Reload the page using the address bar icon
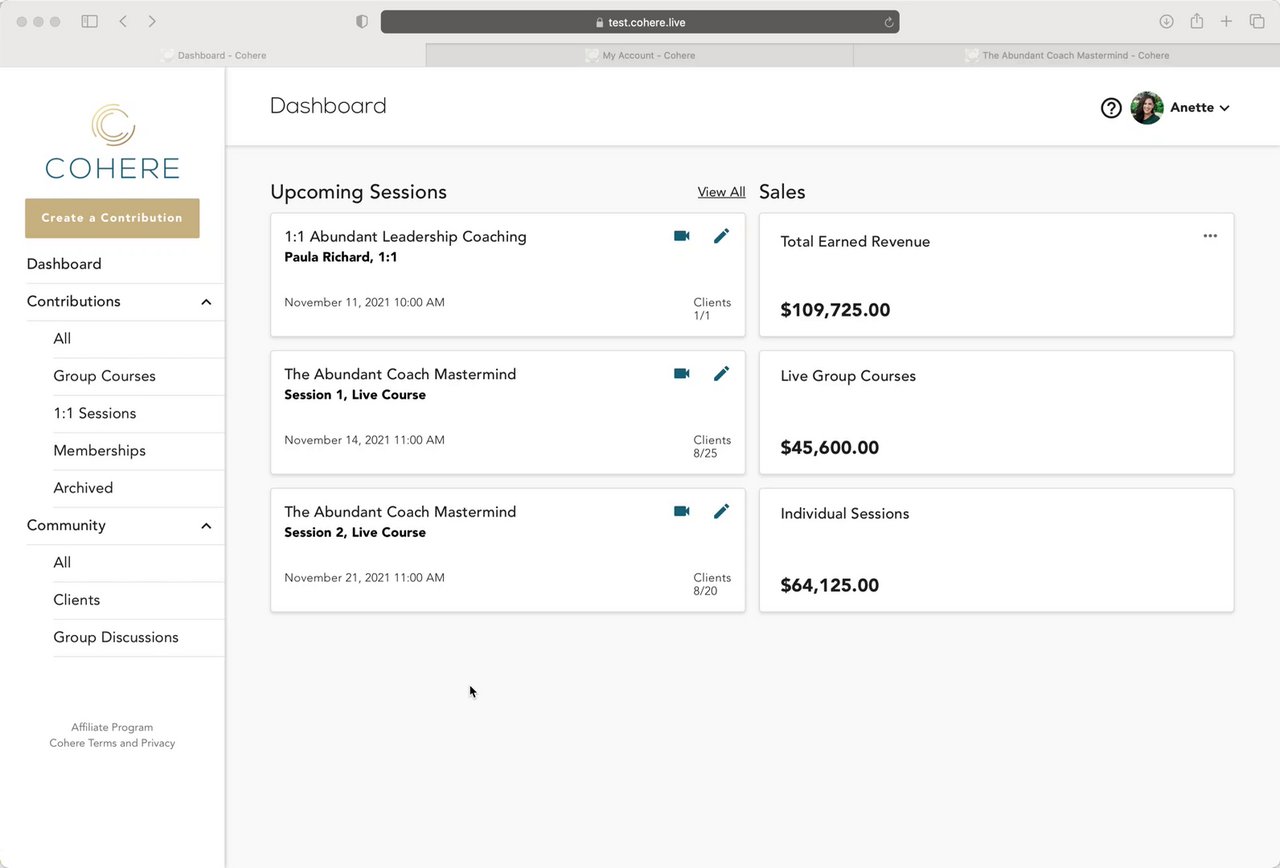The height and width of the screenshot is (868, 1280). (x=888, y=22)
